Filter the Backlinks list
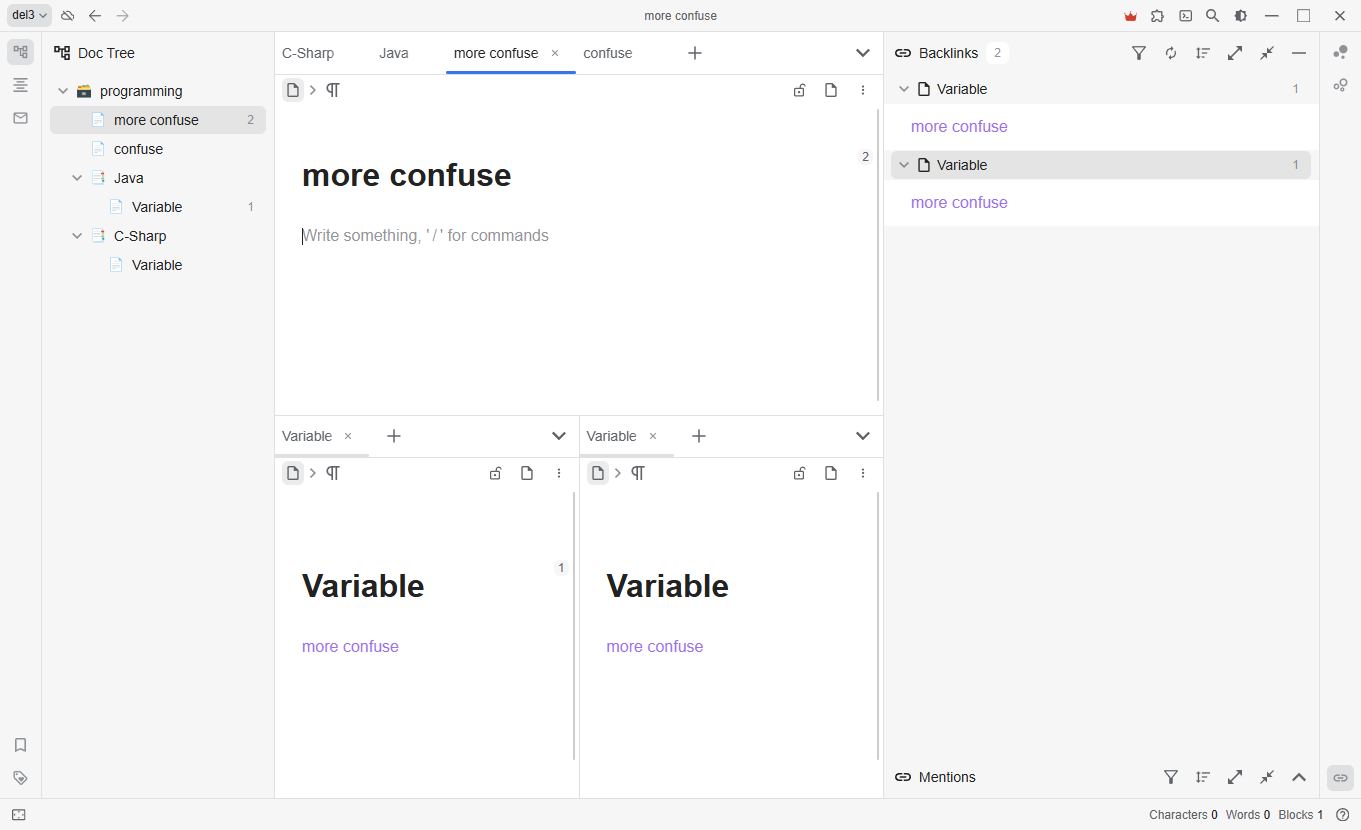This screenshot has height=830, width=1361. 1138,53
